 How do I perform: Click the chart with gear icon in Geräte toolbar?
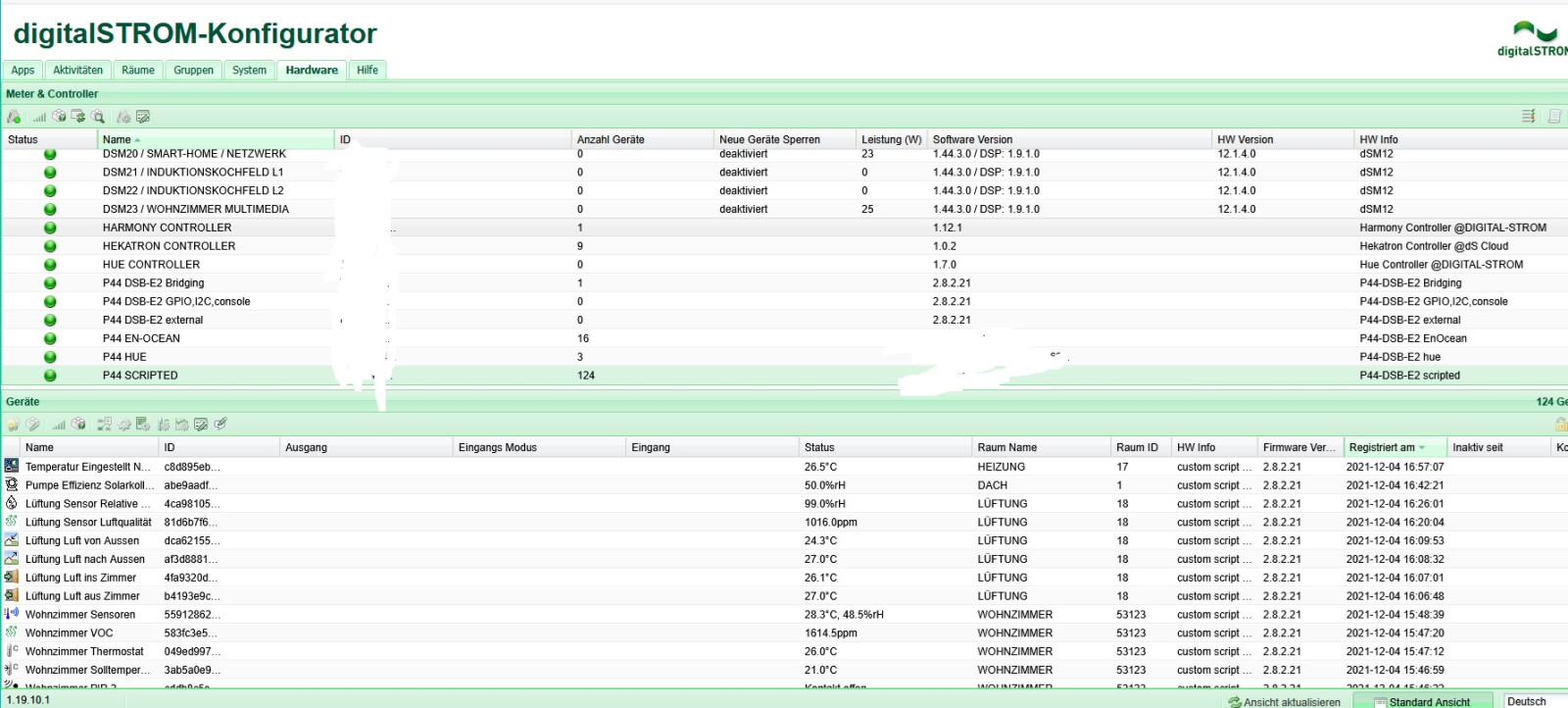pyautogui.click(x=182, y=425)
